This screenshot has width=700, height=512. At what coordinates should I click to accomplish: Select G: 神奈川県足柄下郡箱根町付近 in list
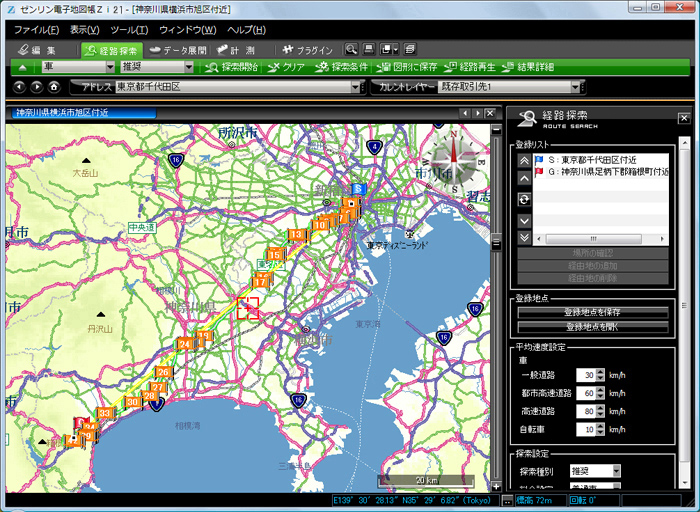(x=601, y=171)
